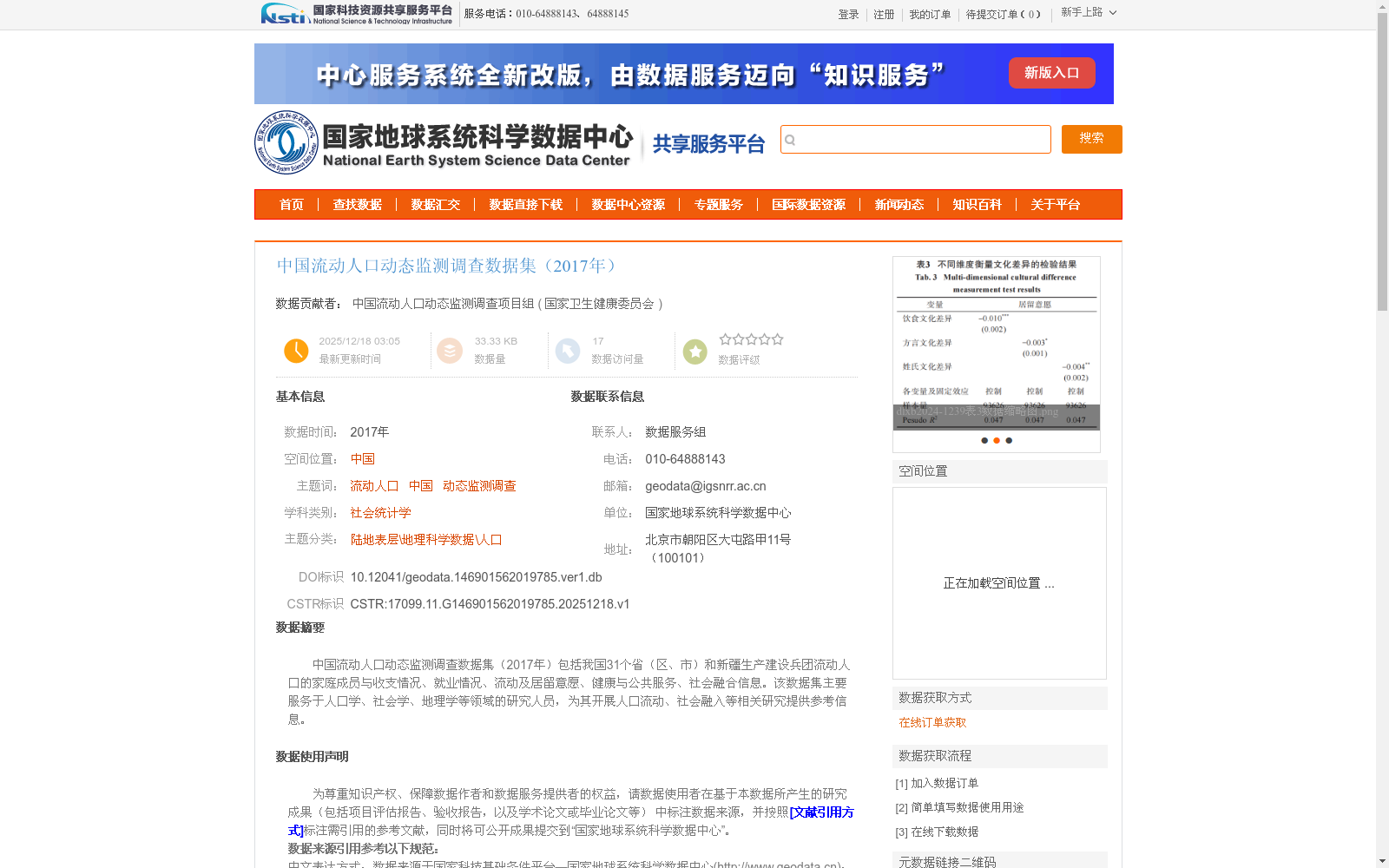Click the email geodata@igsnrr.ac.cn

706,486
